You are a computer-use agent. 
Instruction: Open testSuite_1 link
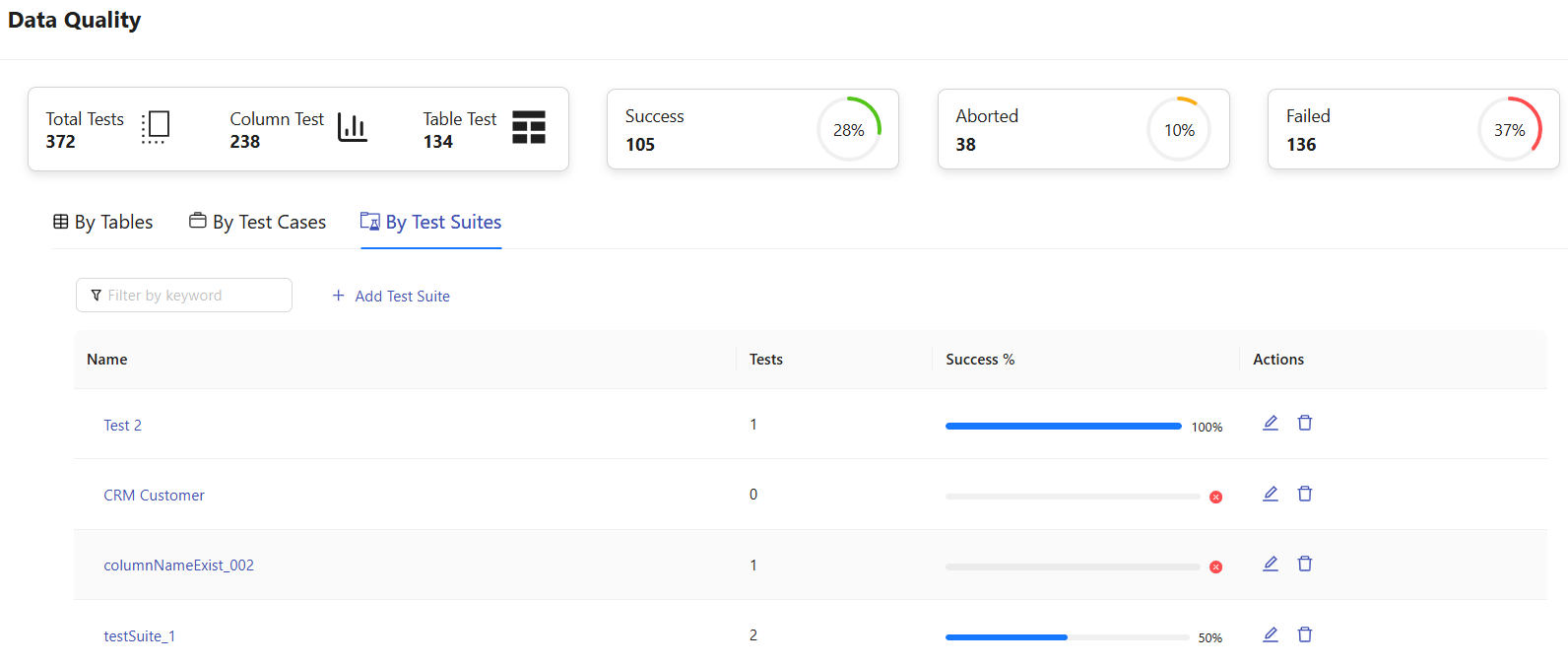point(140,636)
